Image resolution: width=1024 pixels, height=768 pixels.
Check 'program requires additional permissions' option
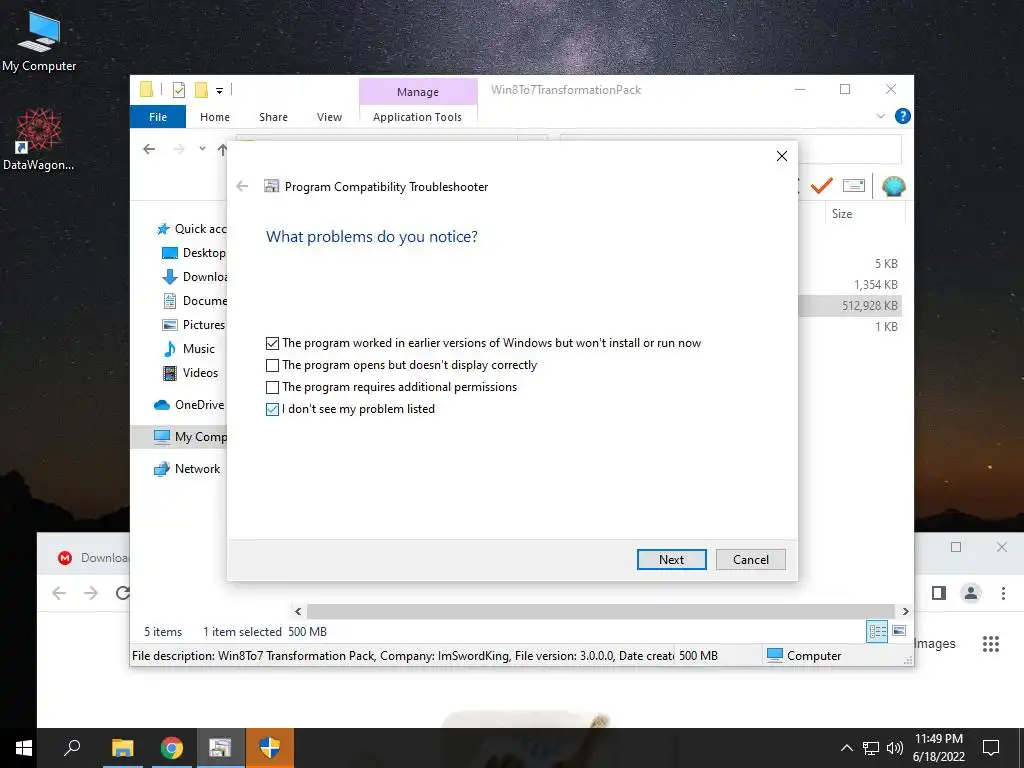tap(272, 387)
